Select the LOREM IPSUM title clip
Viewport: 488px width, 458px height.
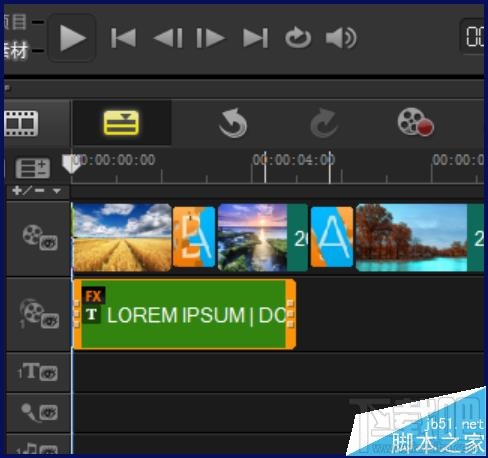click(x=184, y=314)
